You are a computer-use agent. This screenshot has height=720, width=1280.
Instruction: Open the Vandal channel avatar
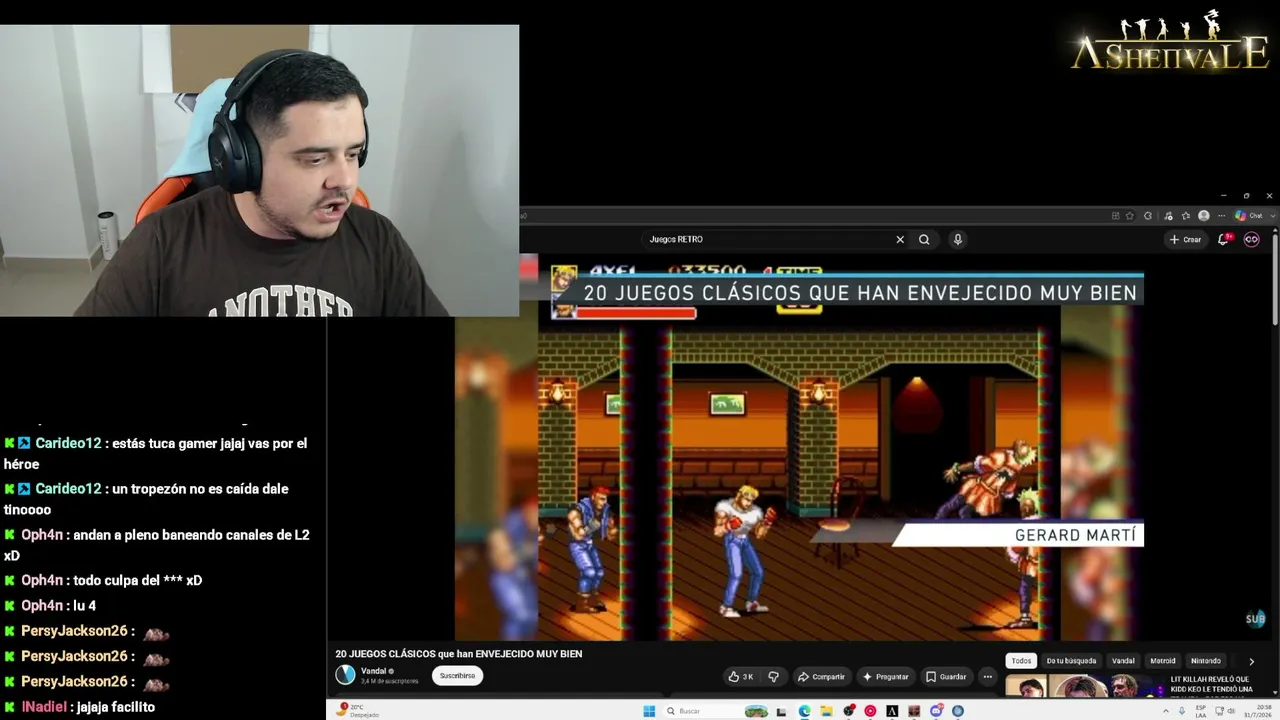(345, 675)
